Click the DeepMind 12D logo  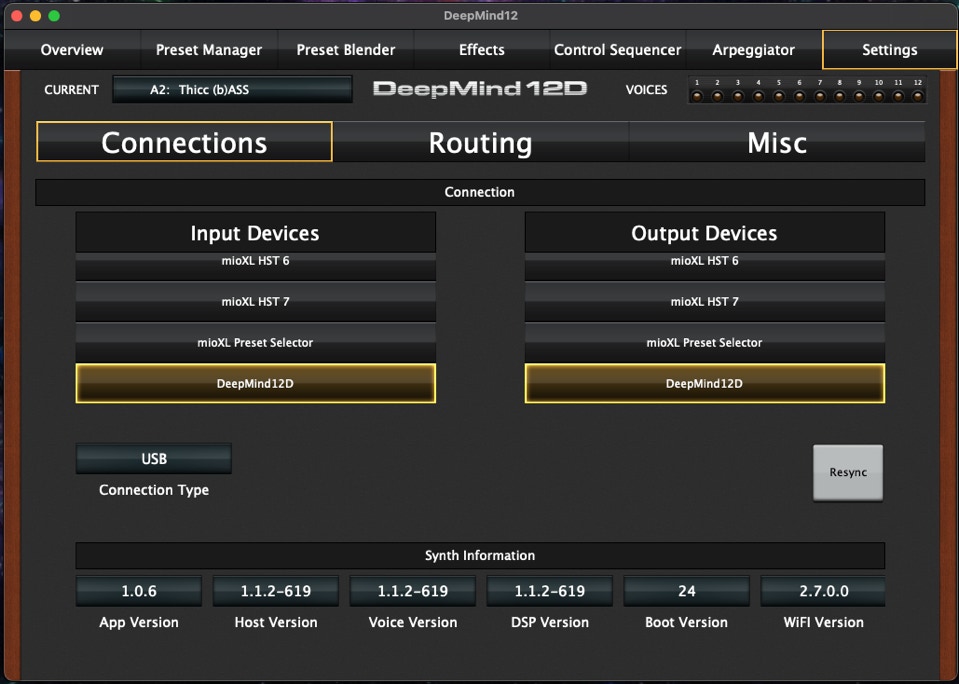pos(480,89)
